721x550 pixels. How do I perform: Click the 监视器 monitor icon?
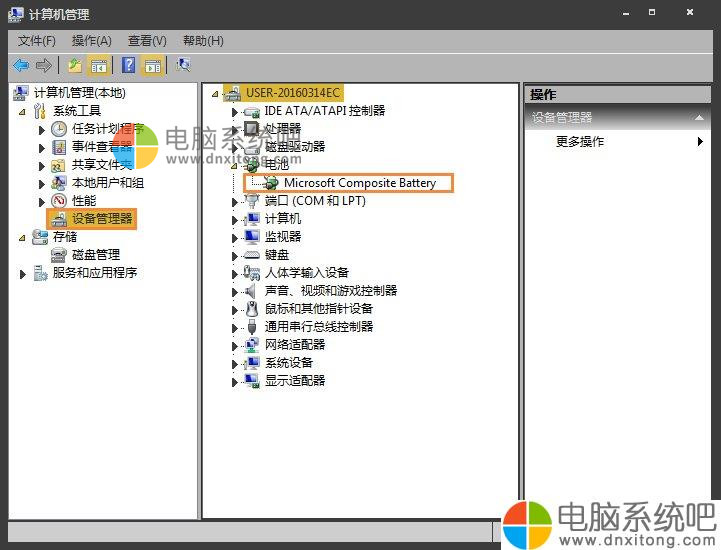[x=252, y=237]
